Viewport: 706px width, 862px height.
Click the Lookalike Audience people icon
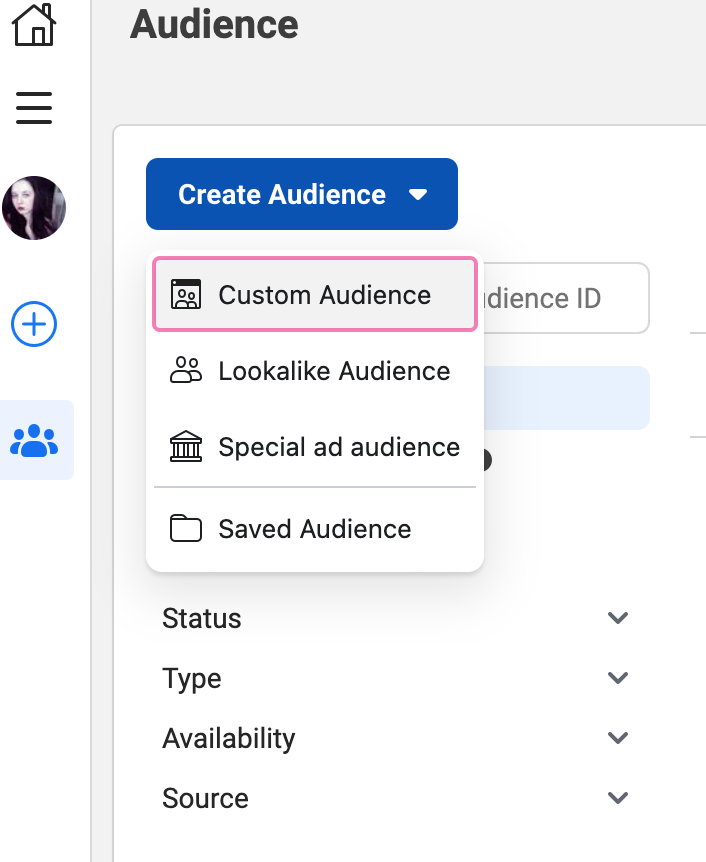[x=186, y=370]
